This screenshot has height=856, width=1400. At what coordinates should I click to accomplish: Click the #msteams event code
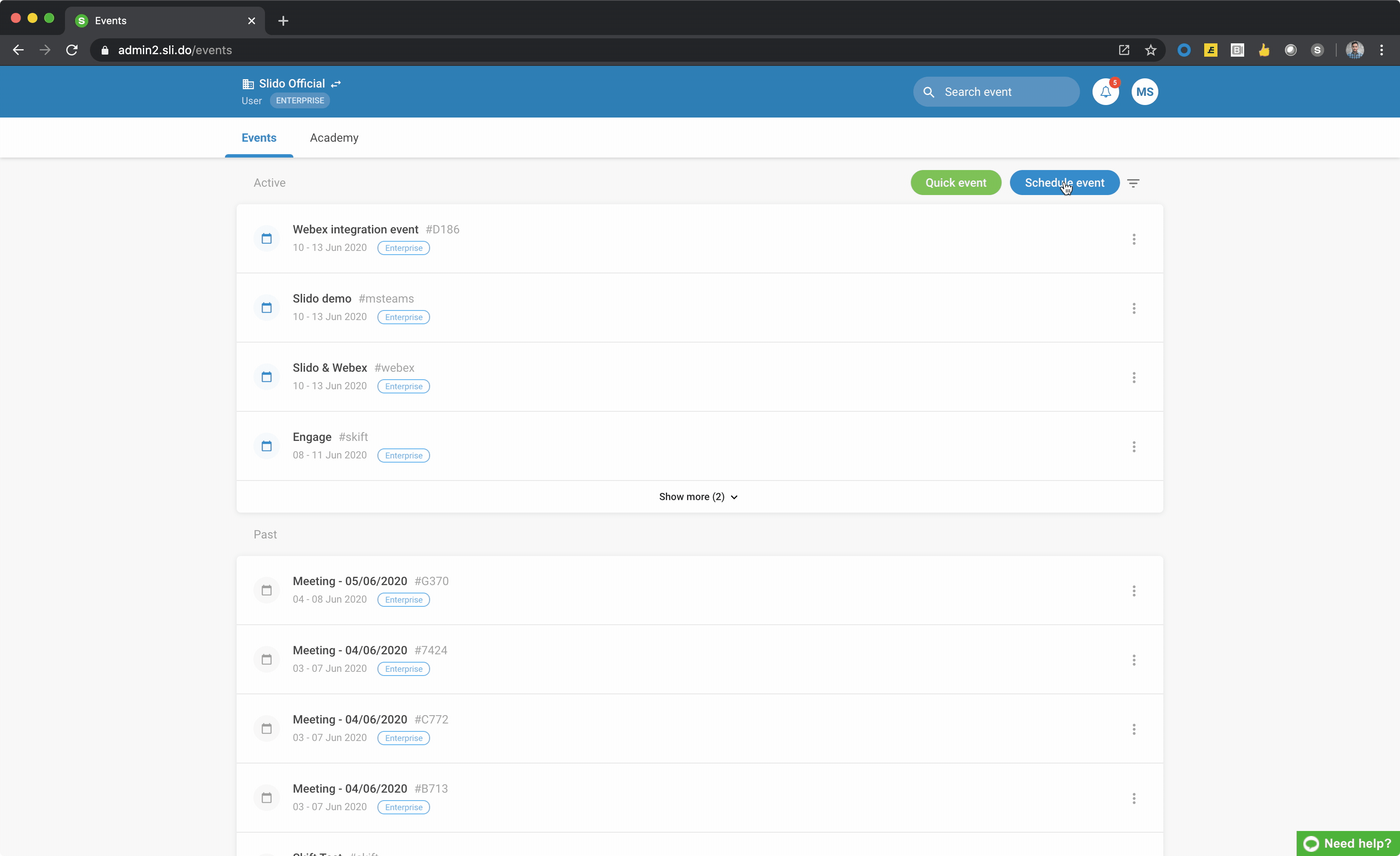[386, 298]
